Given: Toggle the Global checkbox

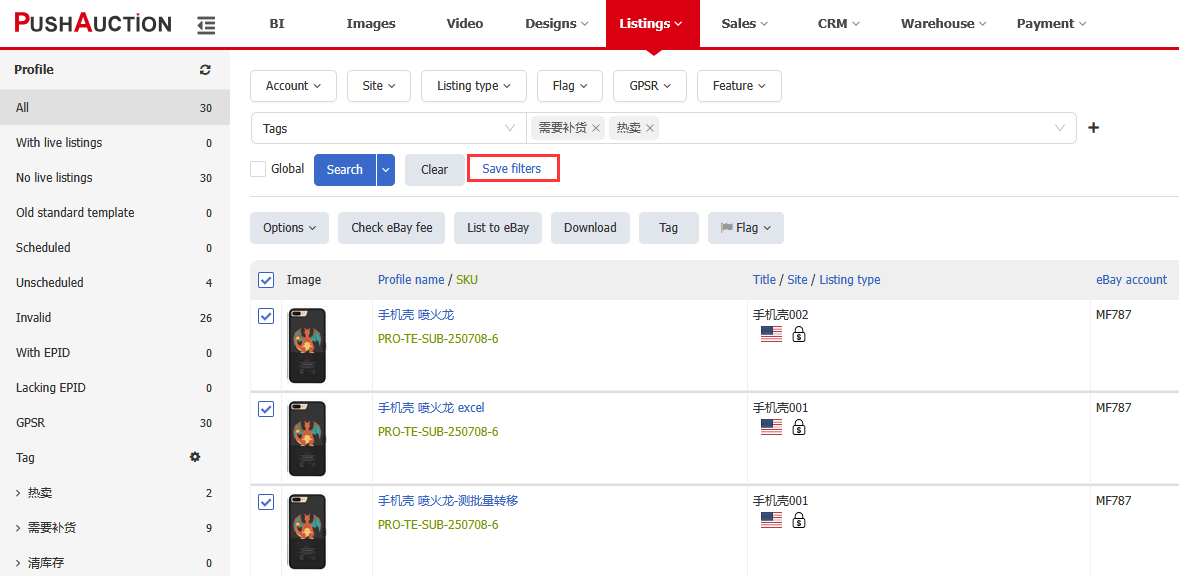Looking at the screenshot, I should pyautogui.click(x=258, y=169).
